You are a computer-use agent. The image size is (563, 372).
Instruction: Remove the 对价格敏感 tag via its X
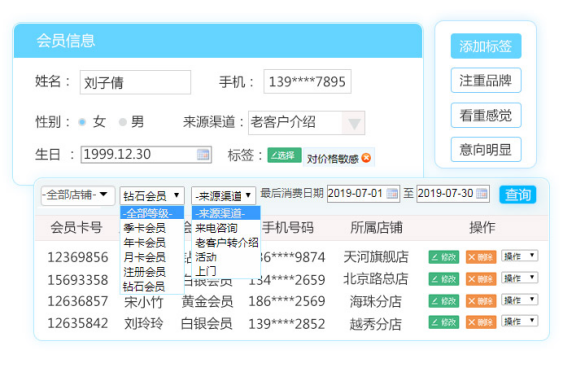point(366,158)
